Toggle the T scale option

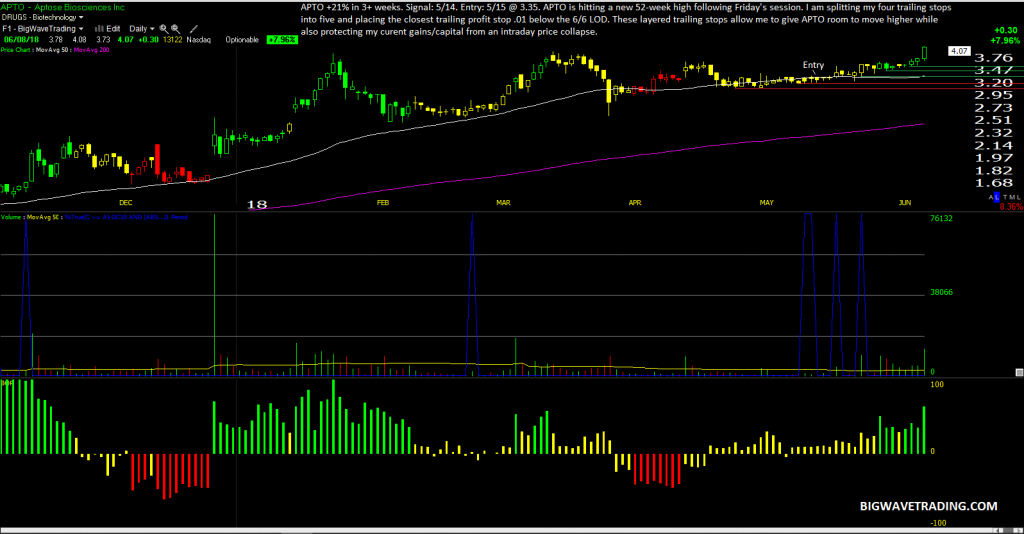1005,197
